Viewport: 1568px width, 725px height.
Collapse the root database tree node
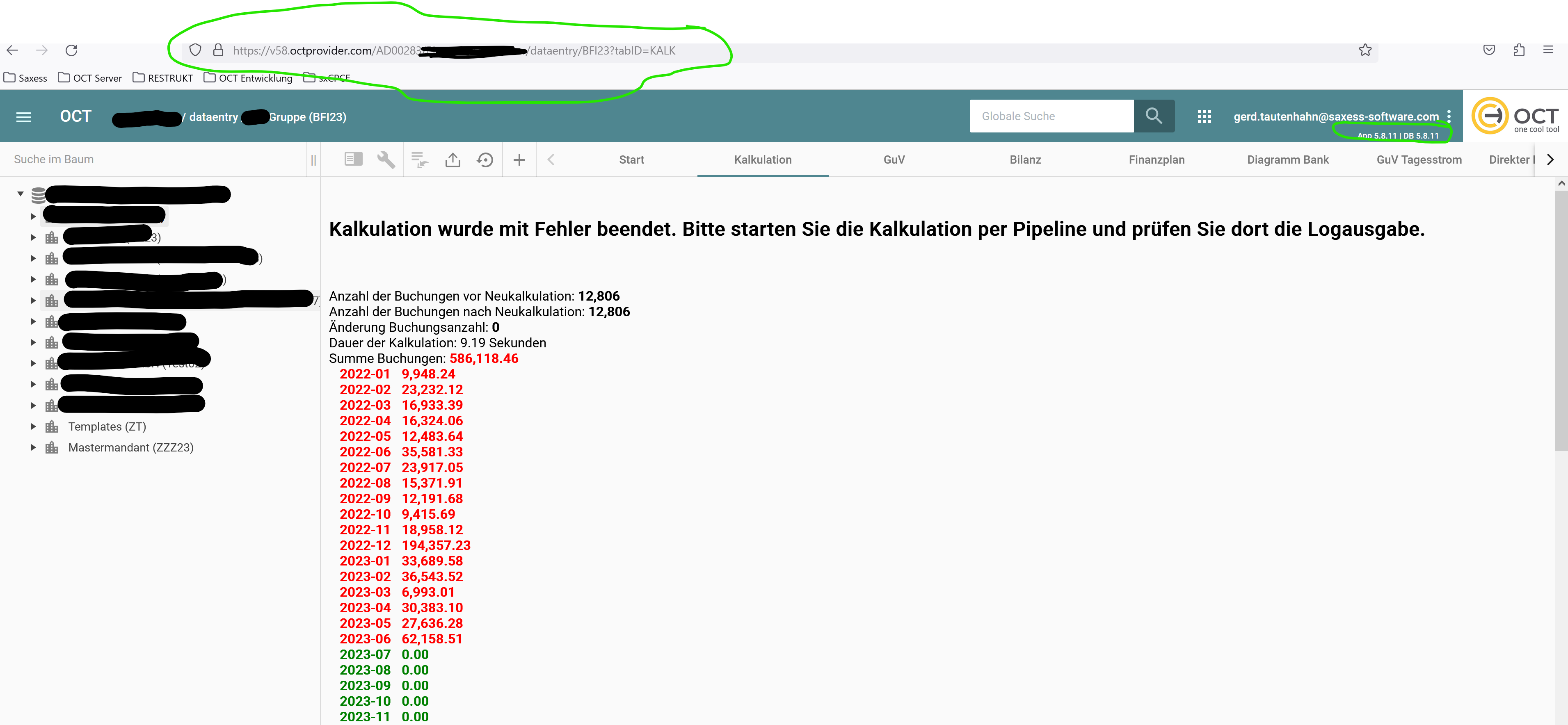coord(21,194)
